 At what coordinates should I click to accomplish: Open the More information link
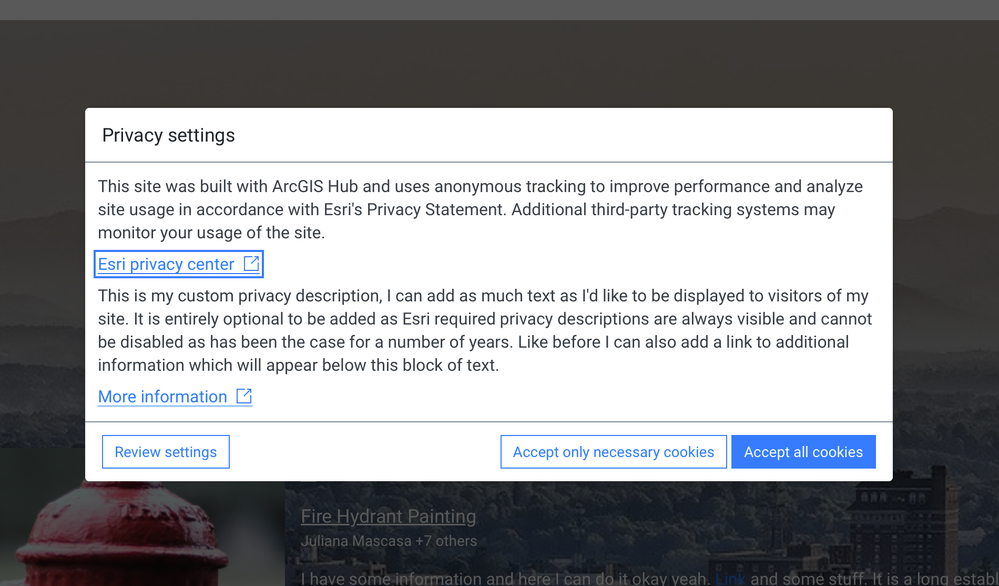162,397
